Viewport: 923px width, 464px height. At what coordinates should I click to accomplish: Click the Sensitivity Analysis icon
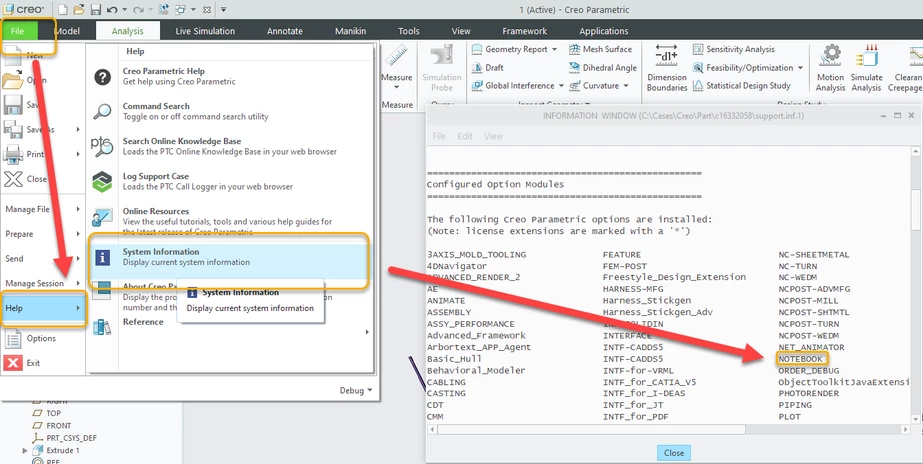click(698, 49)
